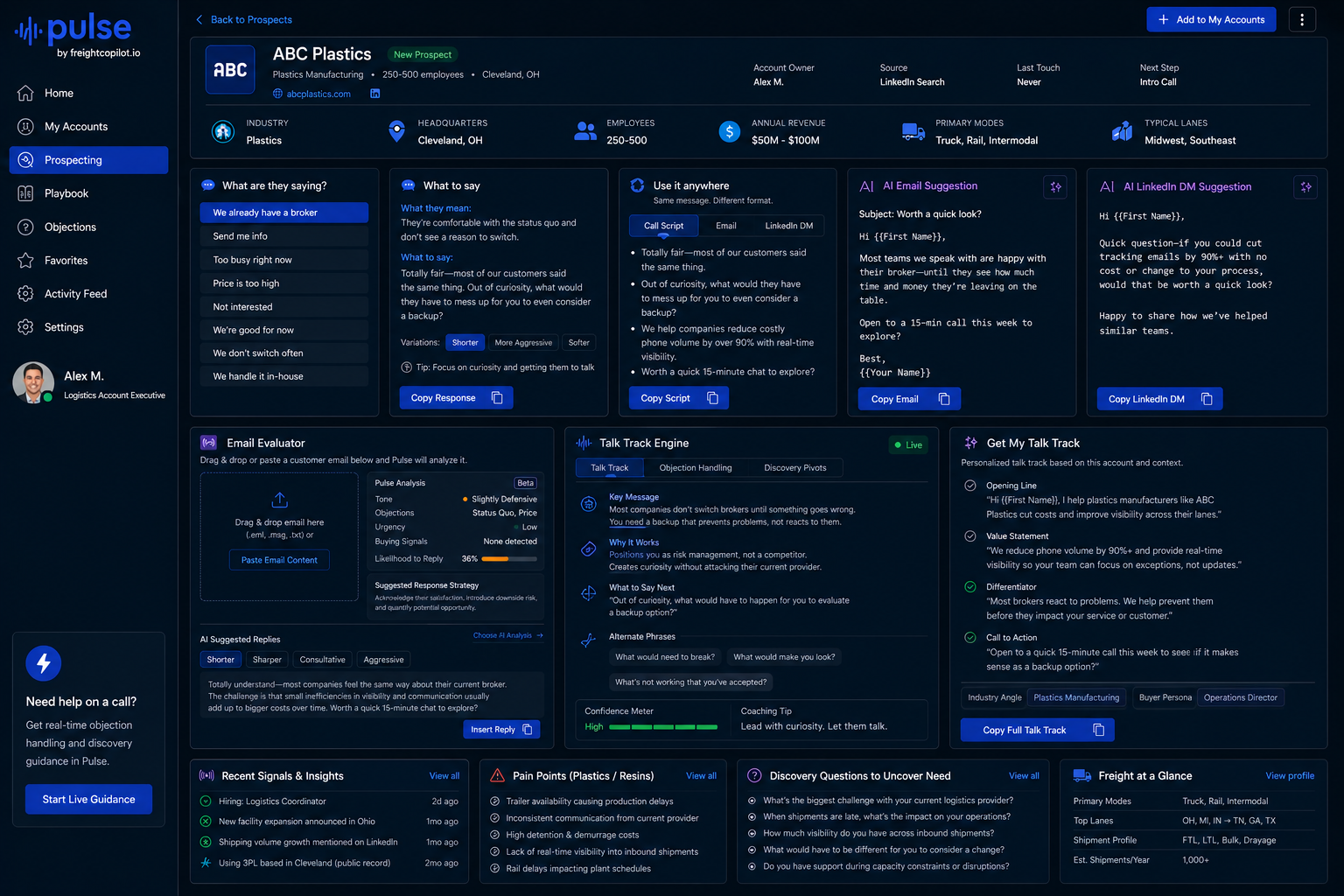Open Choose AI Analysis selector

coord(508,635)
